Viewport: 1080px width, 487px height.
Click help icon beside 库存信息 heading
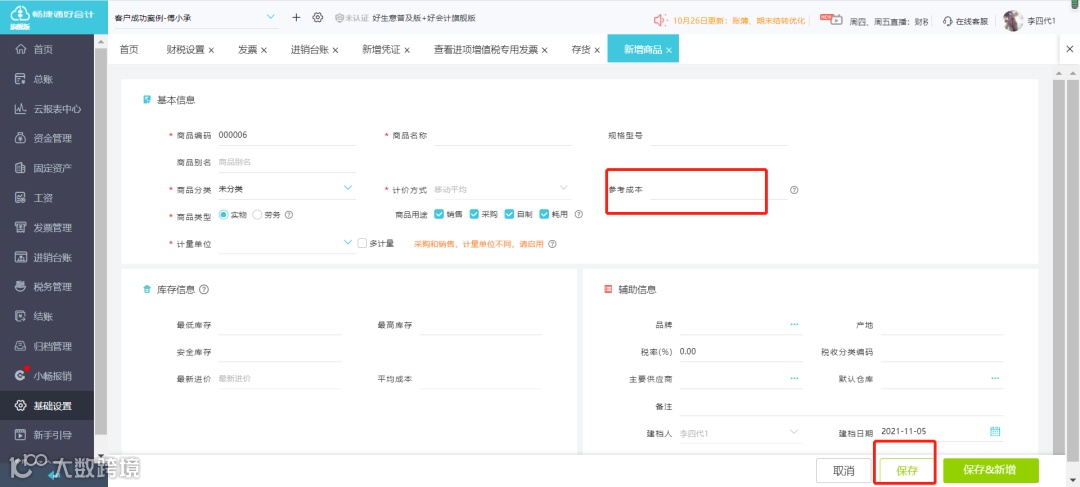[204, 289]
